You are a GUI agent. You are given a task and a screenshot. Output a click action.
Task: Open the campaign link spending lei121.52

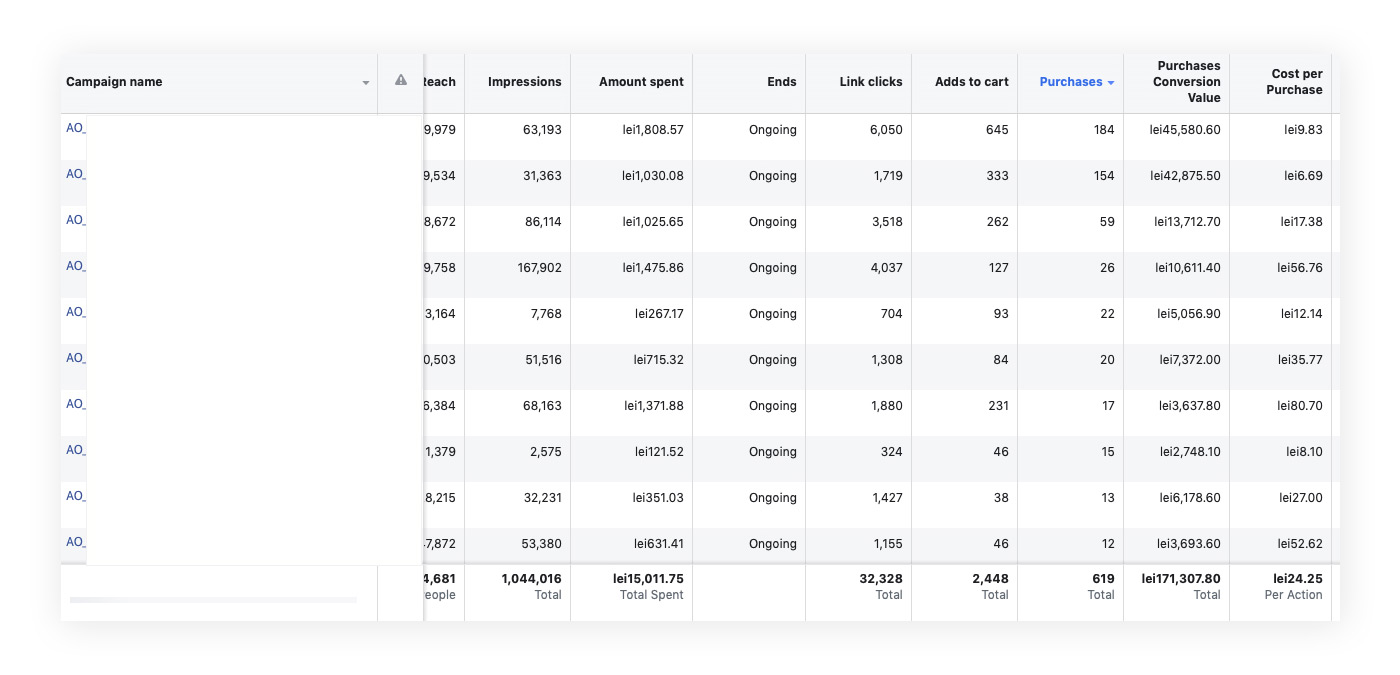click(x=75, y=451)
